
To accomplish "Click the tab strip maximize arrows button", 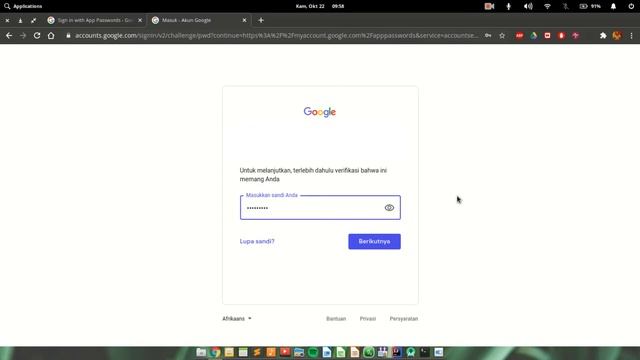I will [x=33, y=20].
